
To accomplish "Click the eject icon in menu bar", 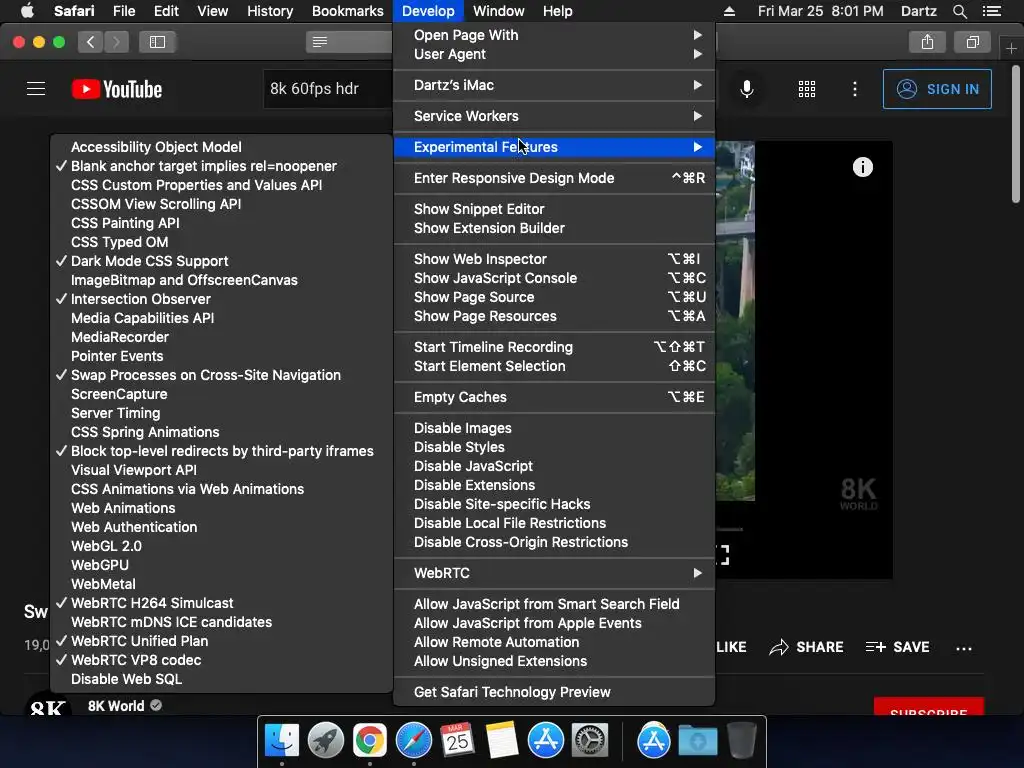I will [x=729, y=11].
